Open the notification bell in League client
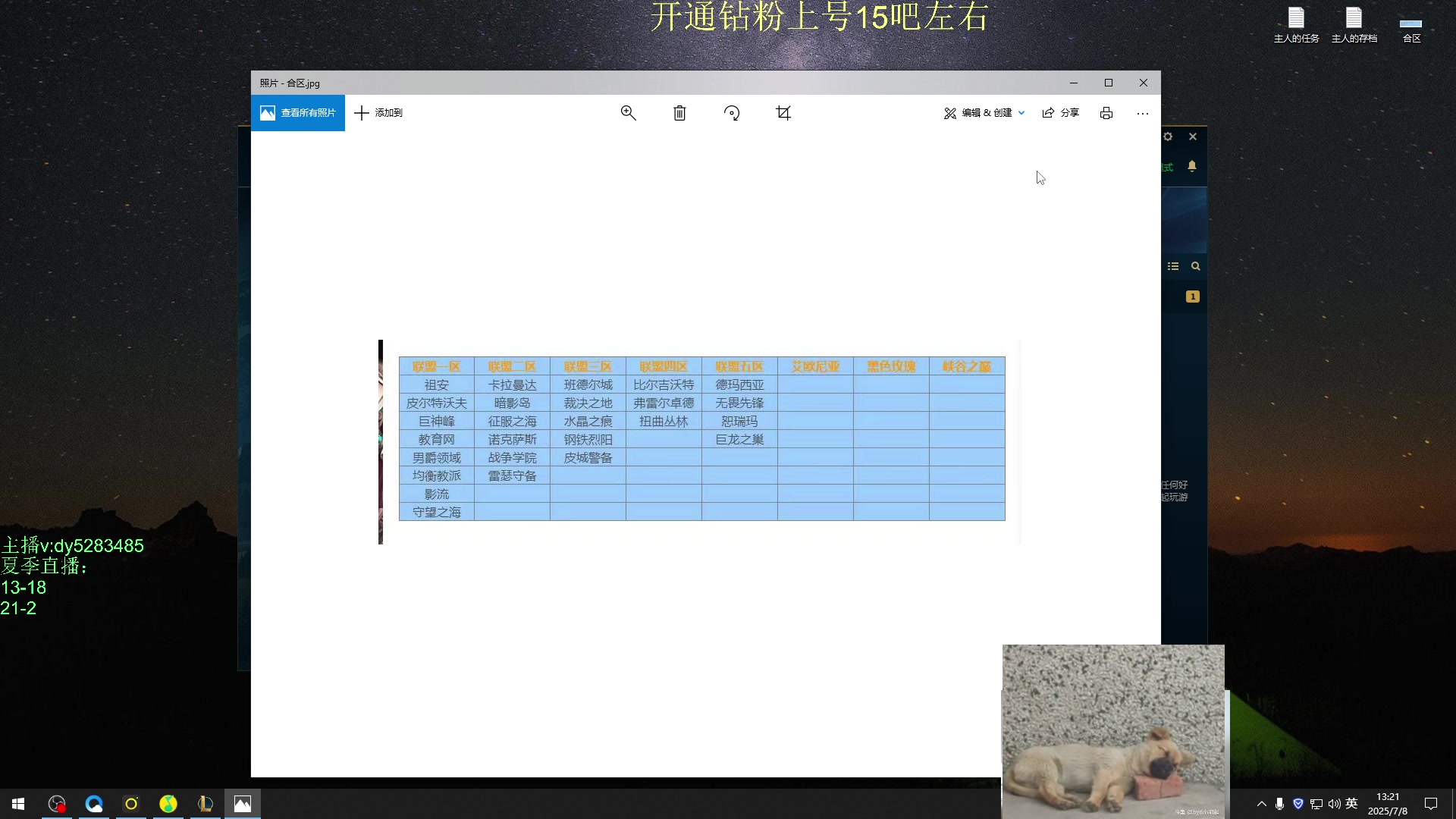 tap(1192, 166)
